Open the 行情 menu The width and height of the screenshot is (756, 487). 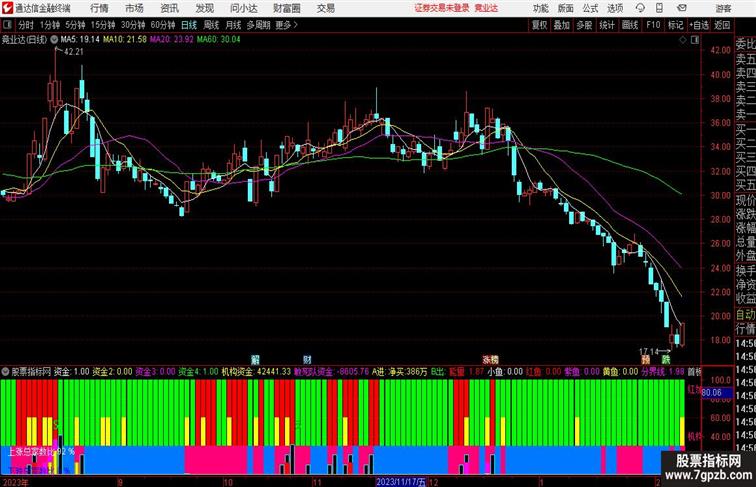(99, 8)
